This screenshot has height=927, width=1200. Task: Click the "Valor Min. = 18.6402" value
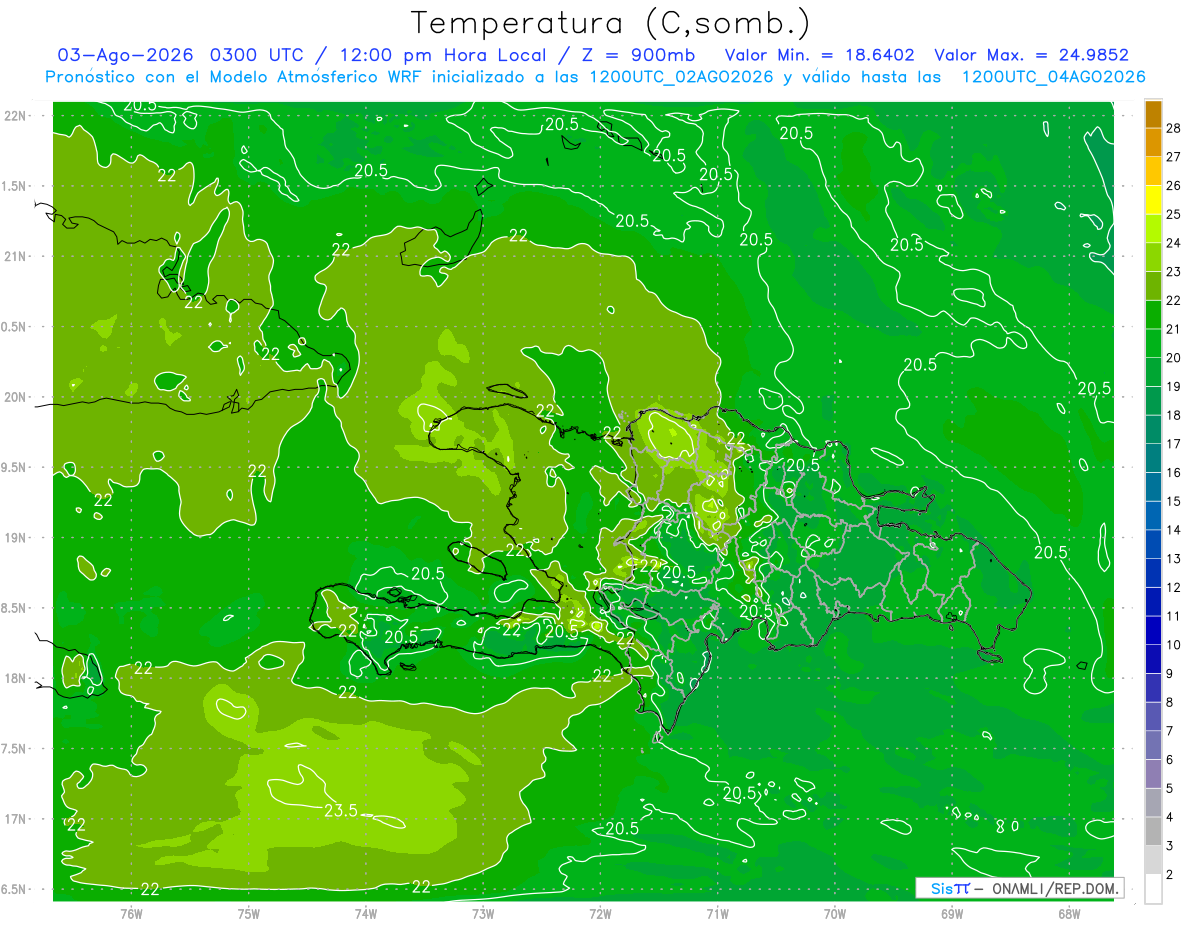point(819,55)
